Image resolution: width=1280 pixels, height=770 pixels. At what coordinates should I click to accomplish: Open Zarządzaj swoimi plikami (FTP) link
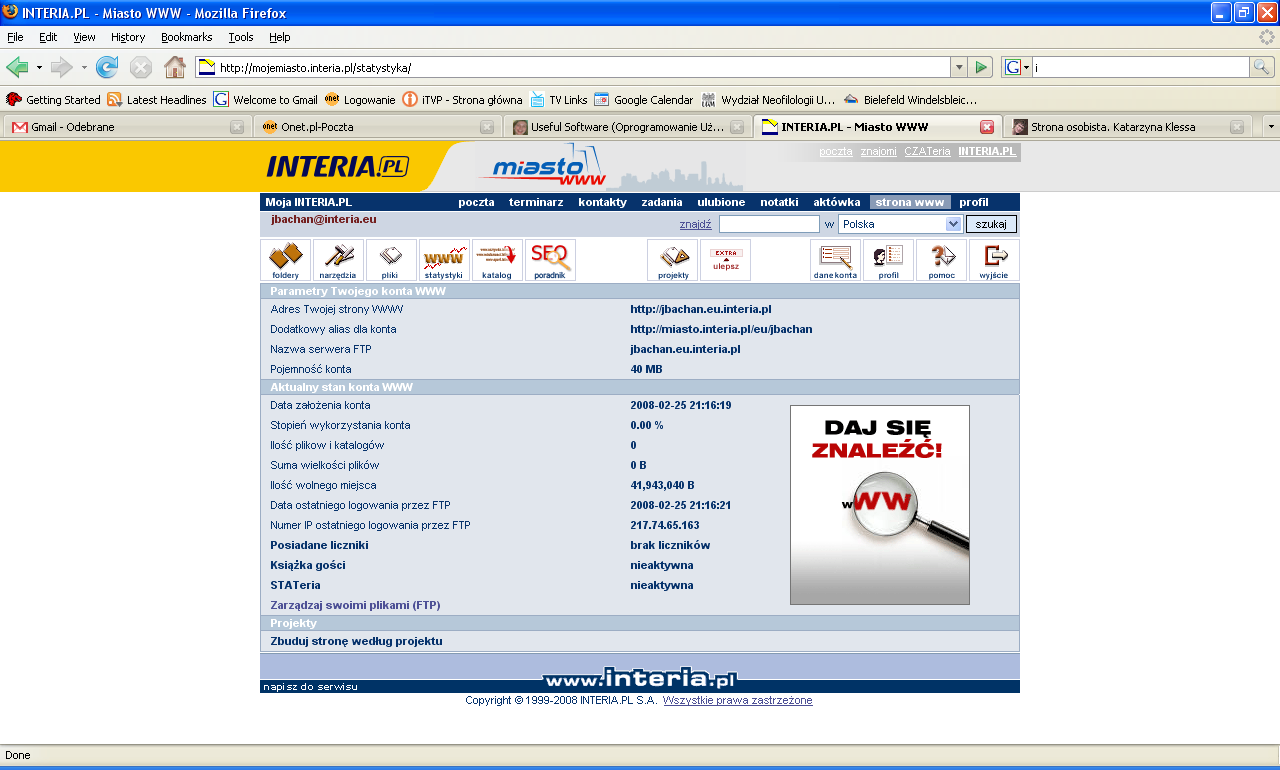coord(355,605)
